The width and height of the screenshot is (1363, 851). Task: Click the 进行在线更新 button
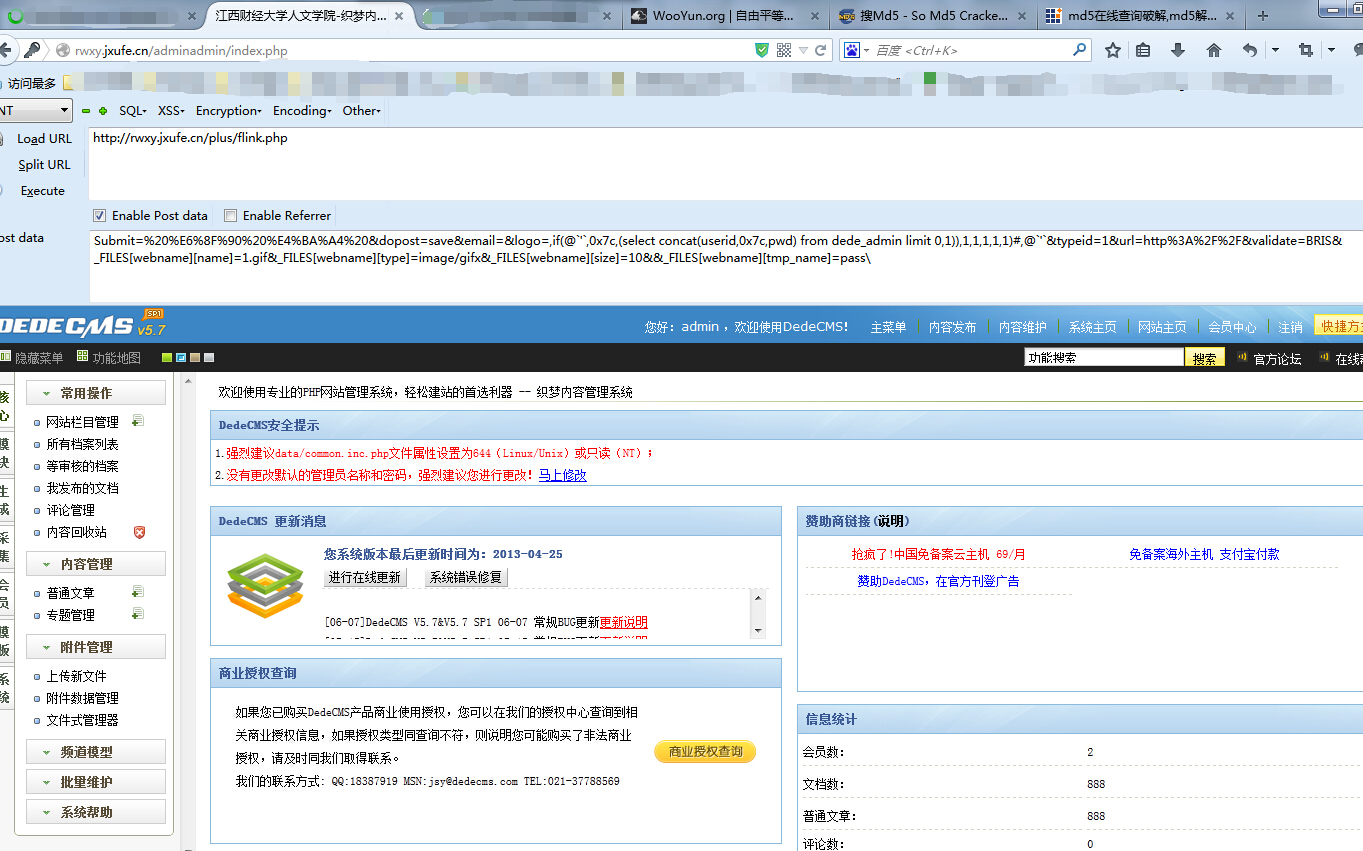[x=364, y=577]
